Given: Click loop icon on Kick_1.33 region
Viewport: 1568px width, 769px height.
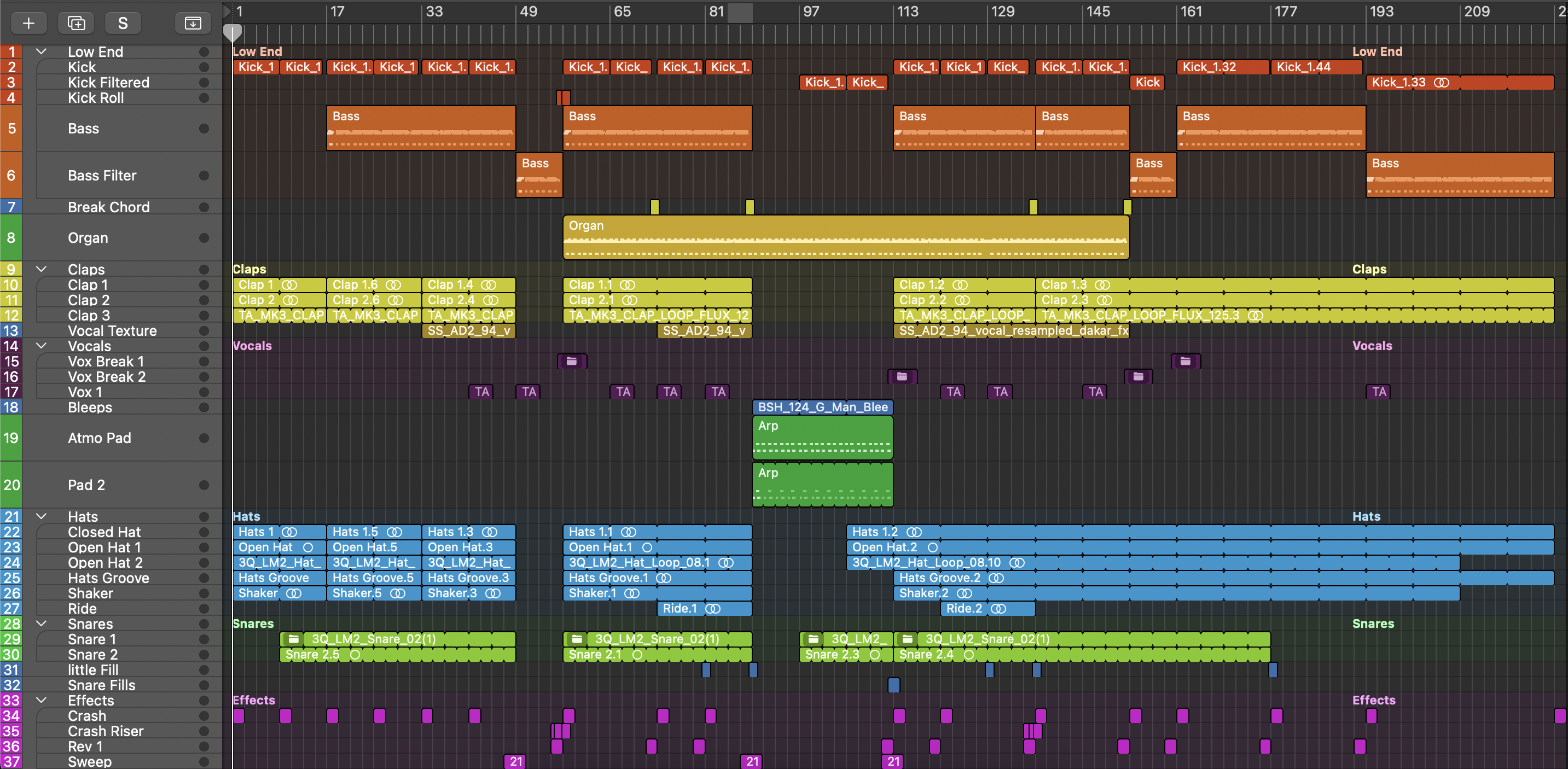Looking at the screenshot, I should point(1441,82).
